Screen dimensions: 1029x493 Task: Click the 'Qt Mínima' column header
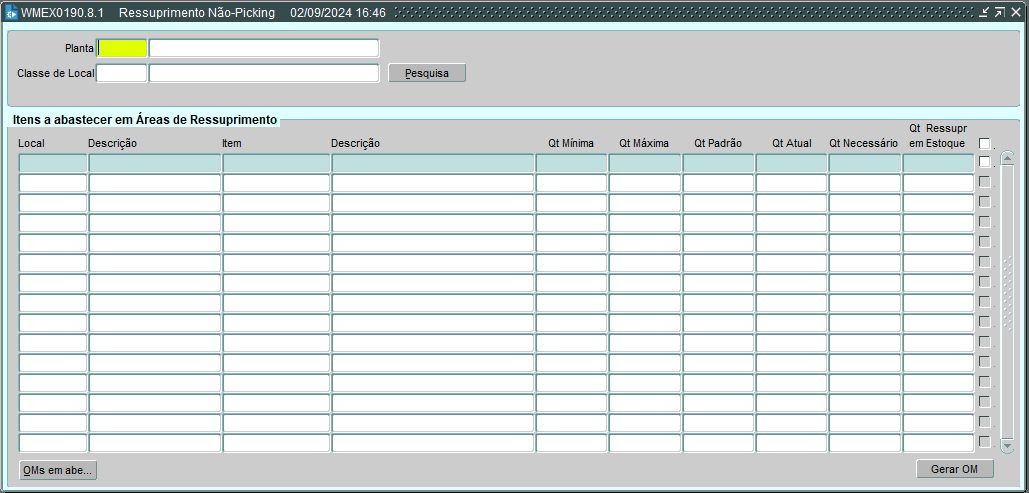(571, 143)
